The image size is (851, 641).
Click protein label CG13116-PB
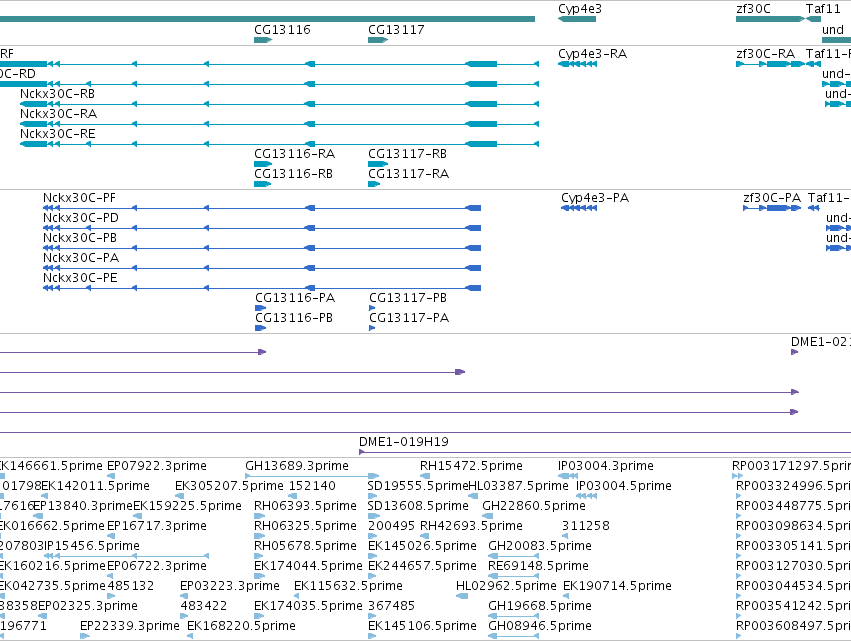[294, 319]
